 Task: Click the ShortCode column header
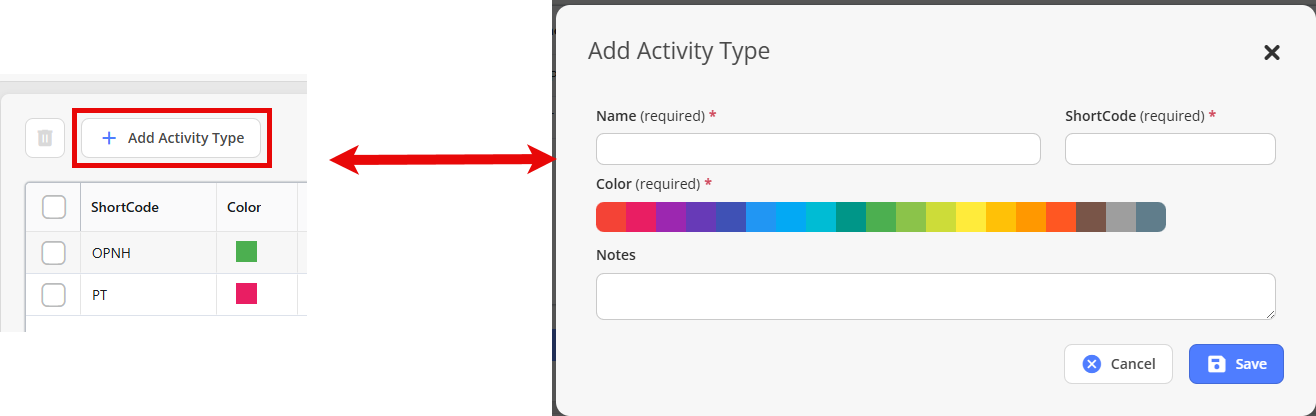tap(125, 207)
